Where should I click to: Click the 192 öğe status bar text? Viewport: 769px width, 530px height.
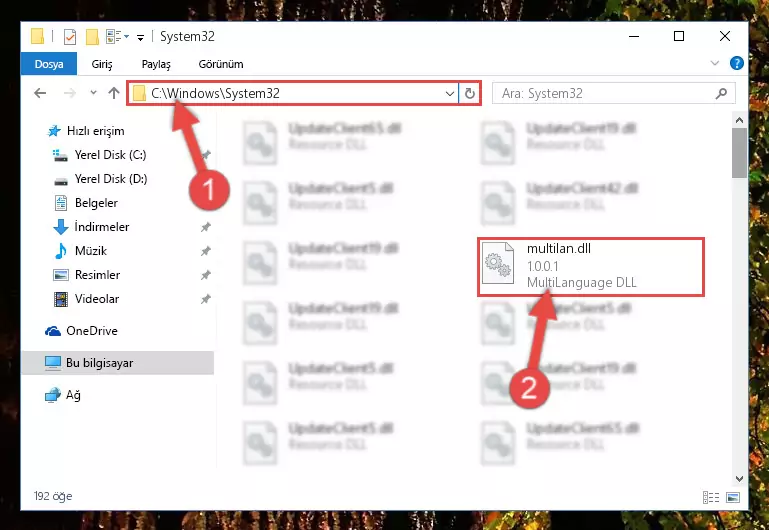53,496
